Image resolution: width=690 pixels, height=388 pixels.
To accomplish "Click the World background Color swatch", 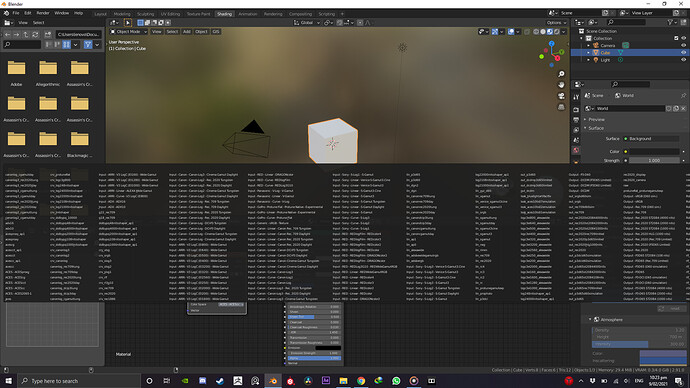I will coord(654,151).
